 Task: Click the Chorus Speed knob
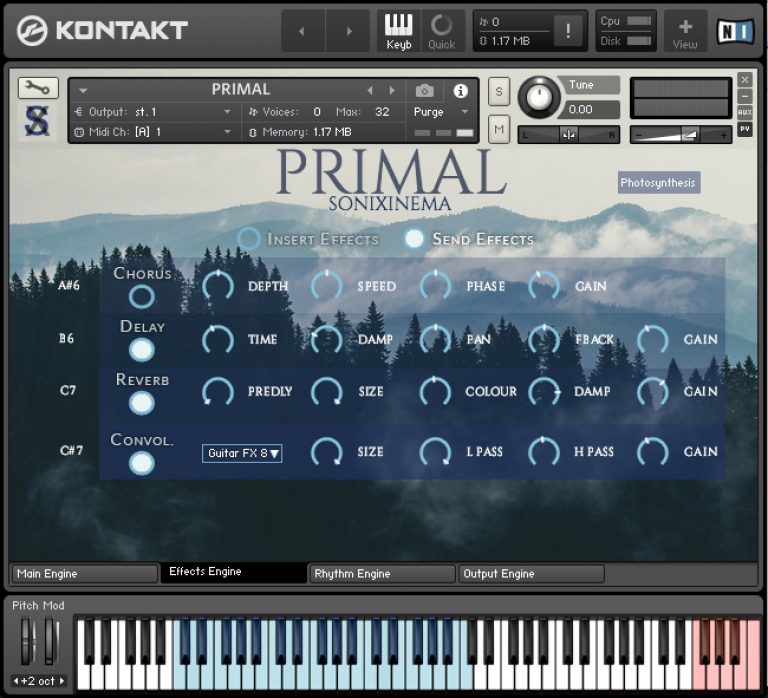tap(327, 286)
